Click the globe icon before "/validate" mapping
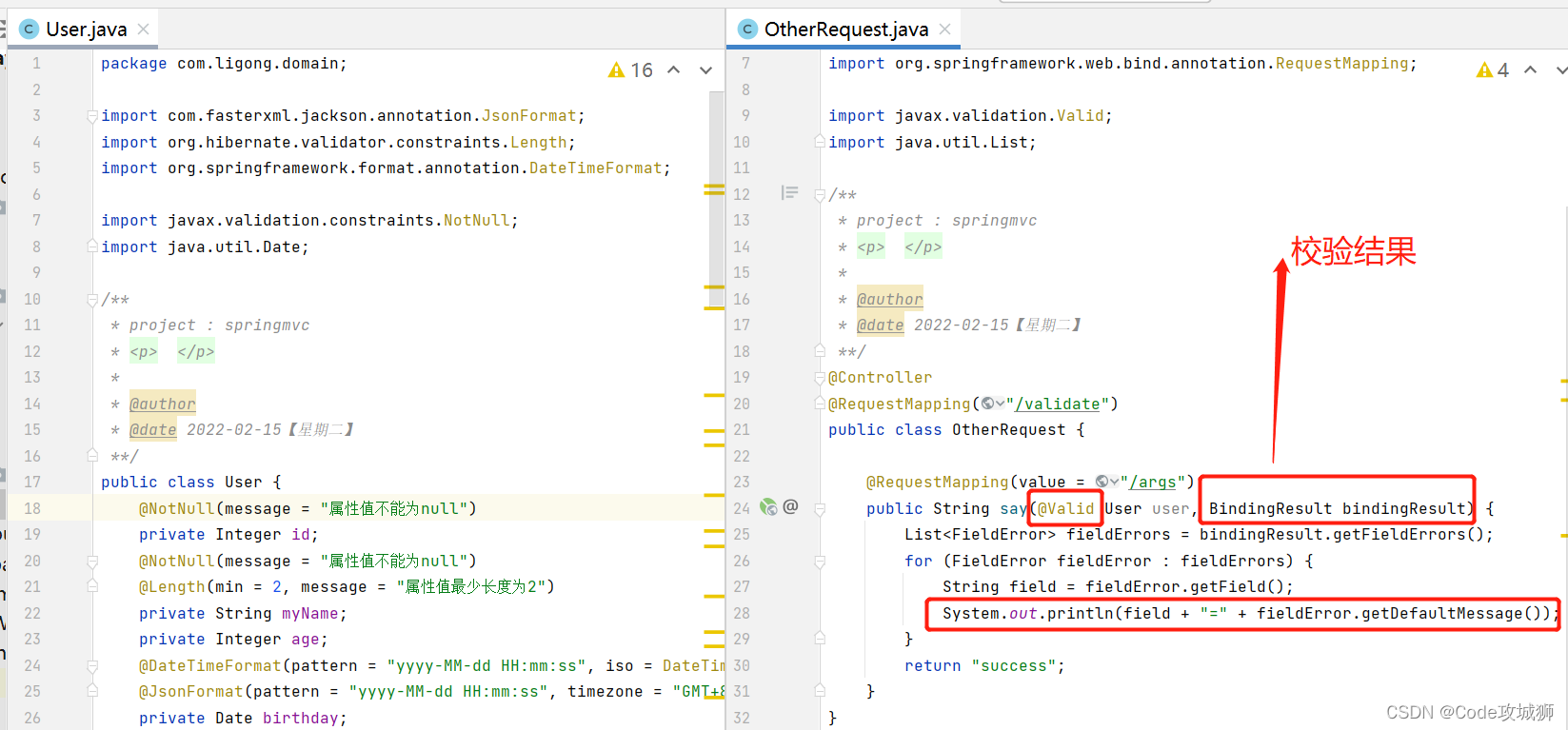Image resolution: width=1568 pixels, height=730 pixels. [x=987, y=404]
